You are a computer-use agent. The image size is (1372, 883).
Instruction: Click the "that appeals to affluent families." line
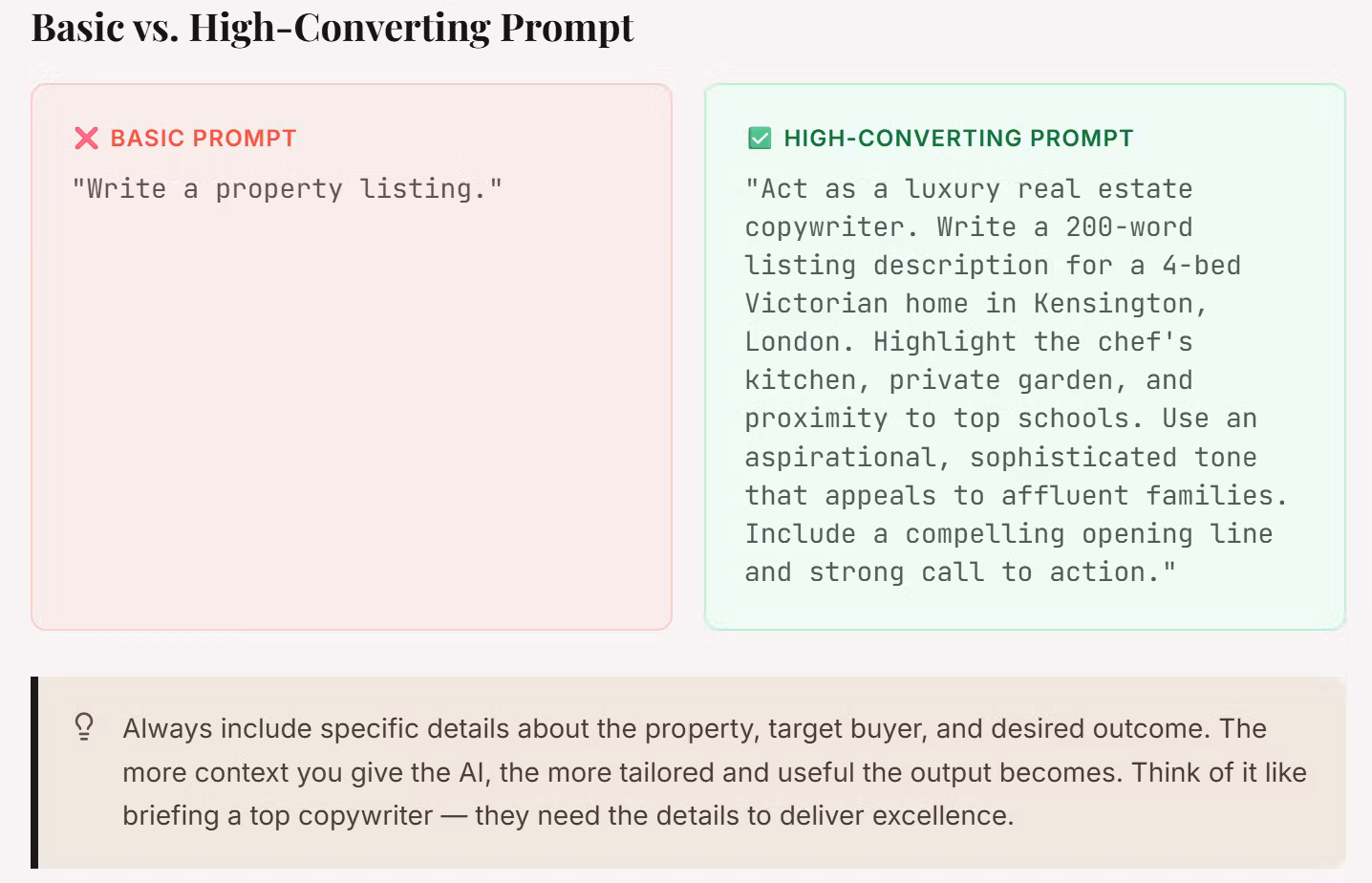pyautogui.click(x=1017, y=495)
